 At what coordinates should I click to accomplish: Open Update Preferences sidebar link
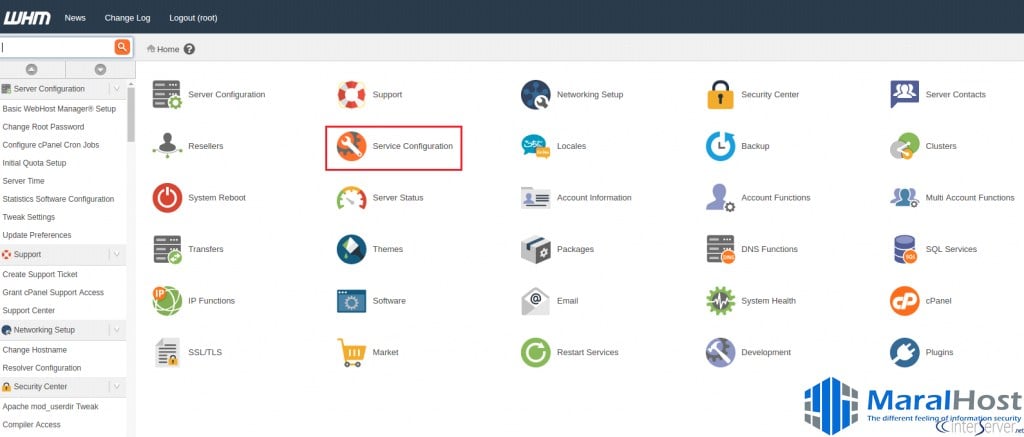(37, 235)
